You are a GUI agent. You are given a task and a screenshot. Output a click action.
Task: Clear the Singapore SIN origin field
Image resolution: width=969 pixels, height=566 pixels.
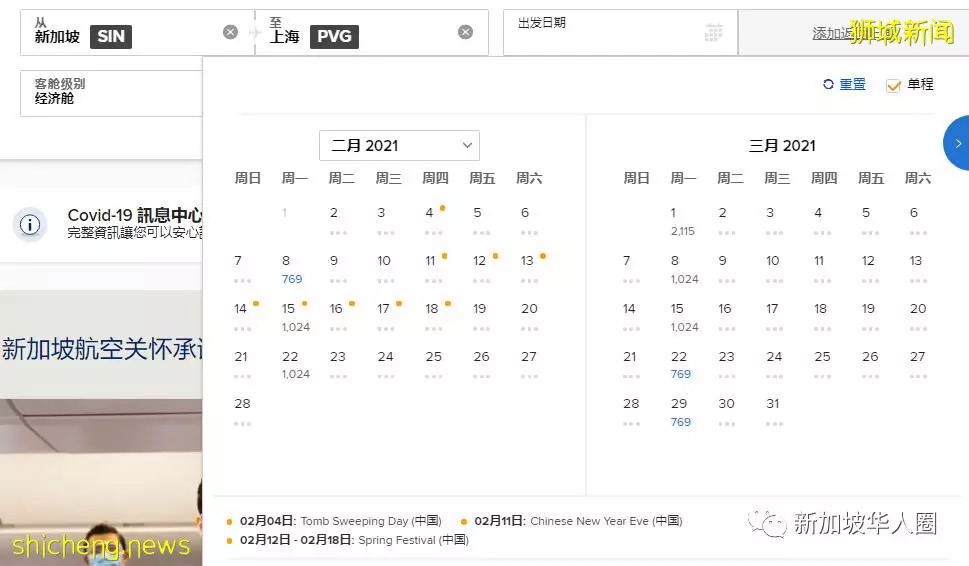coord(230,32)
